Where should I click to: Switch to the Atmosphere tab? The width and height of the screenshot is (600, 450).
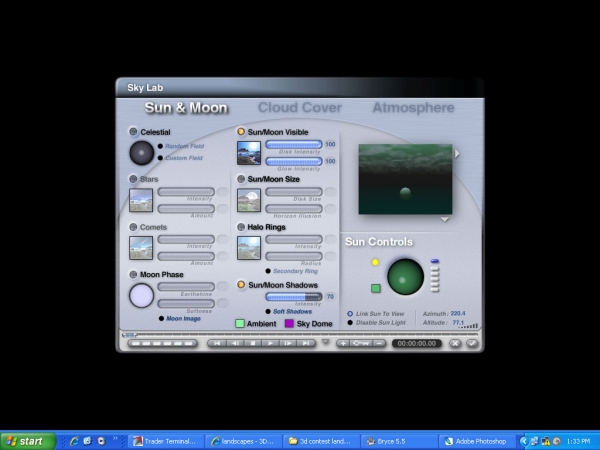click(413, 108)
